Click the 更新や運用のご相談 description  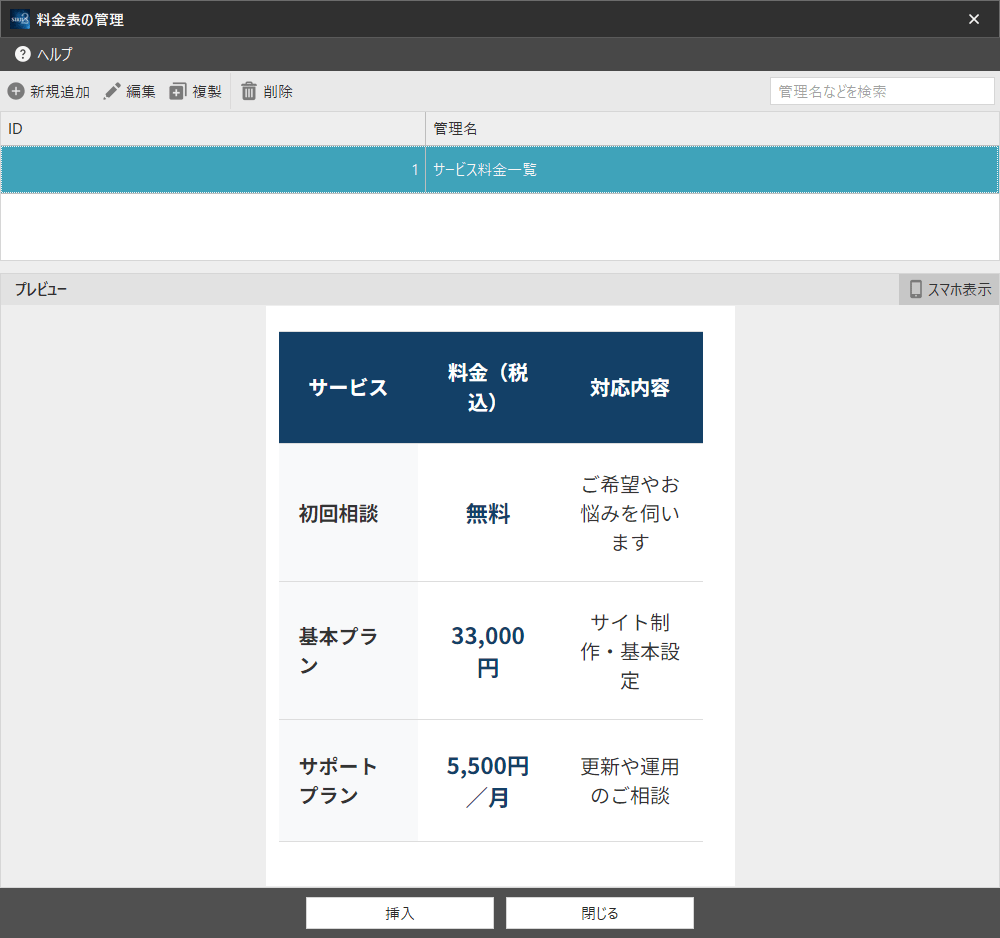(x=630, y=781)
